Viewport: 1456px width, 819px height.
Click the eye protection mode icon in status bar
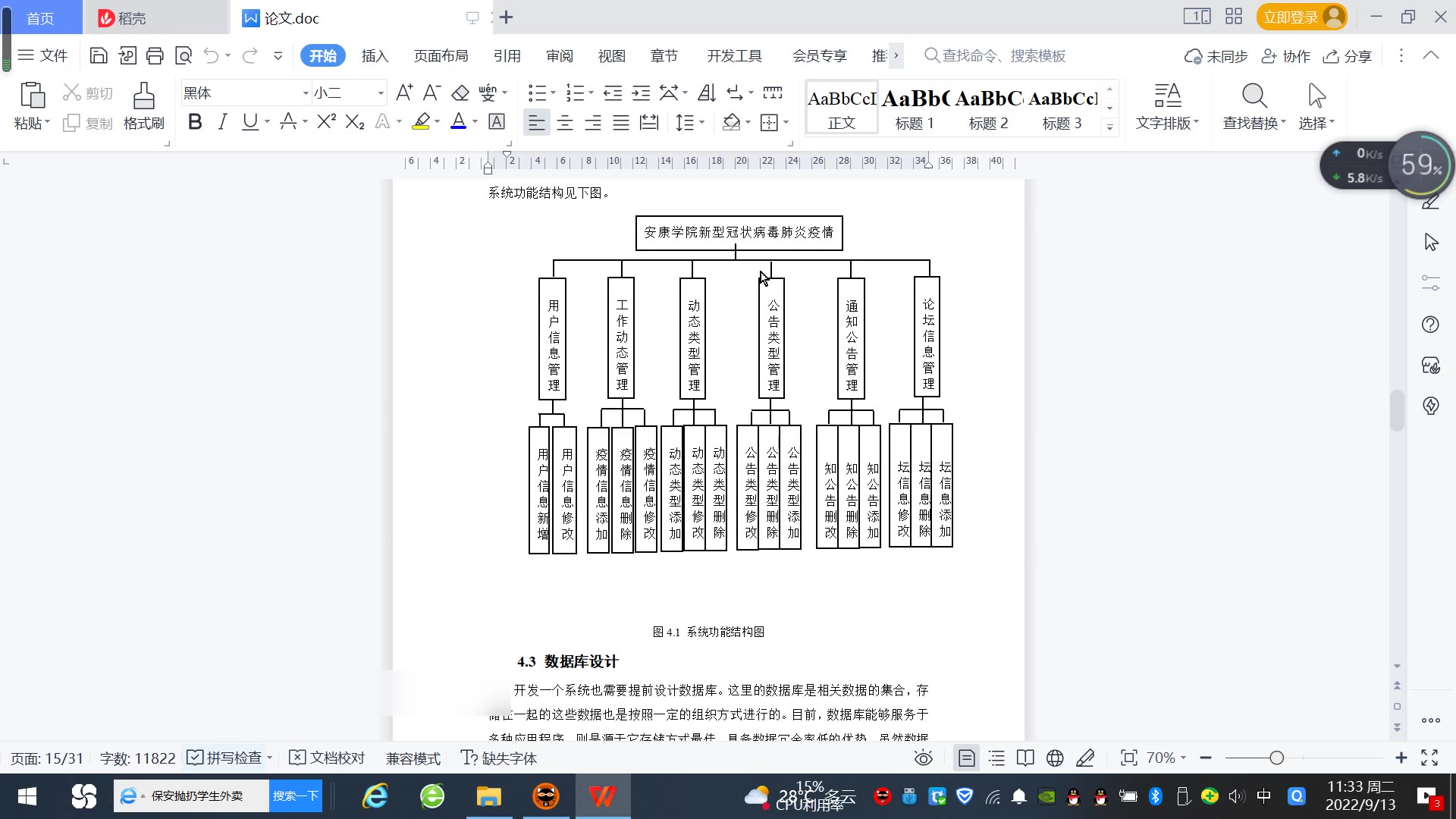(x=923, y=758)
